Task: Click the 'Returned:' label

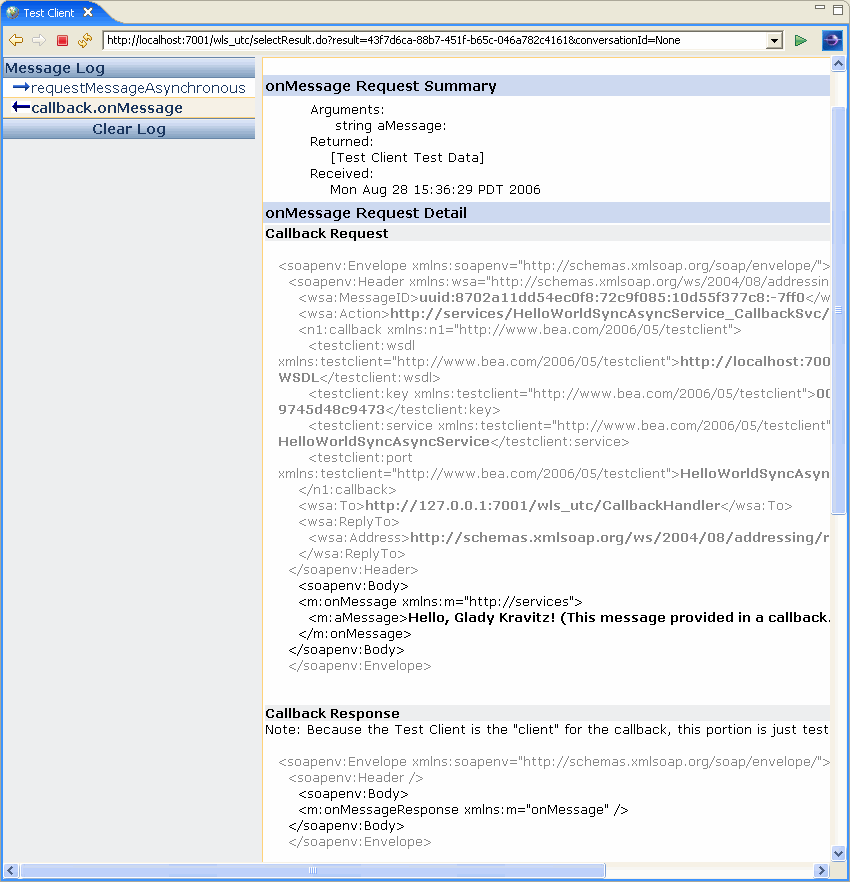Action: point(341,142)
